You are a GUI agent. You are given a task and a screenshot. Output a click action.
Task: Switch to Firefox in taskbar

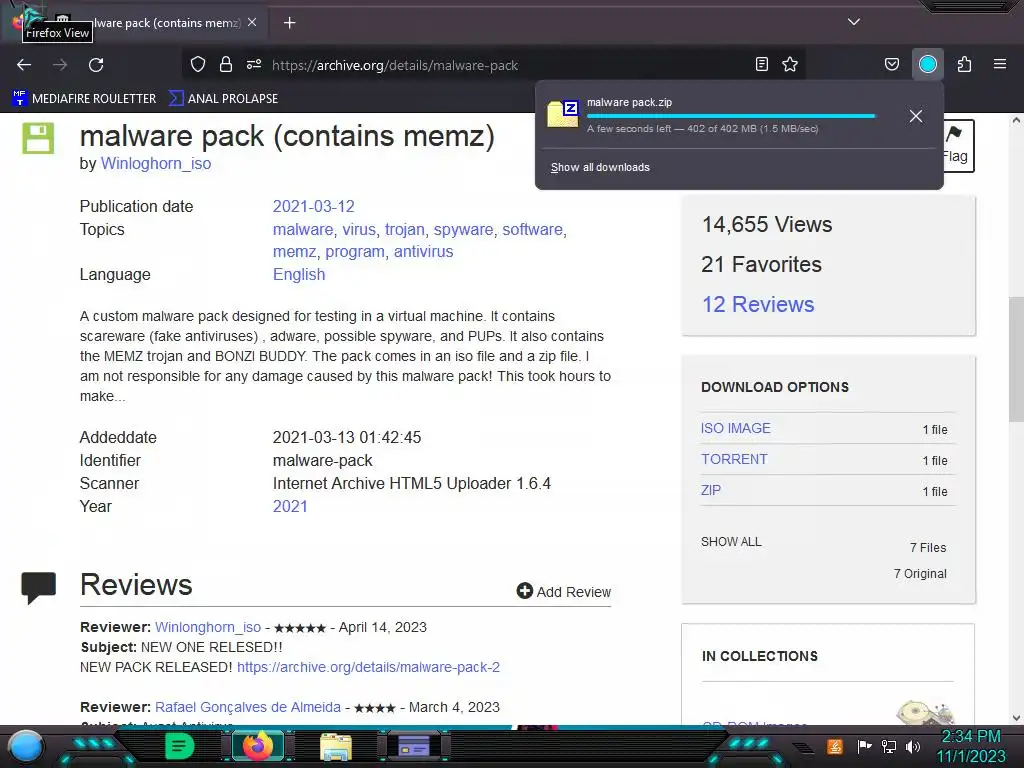(258, 746)
